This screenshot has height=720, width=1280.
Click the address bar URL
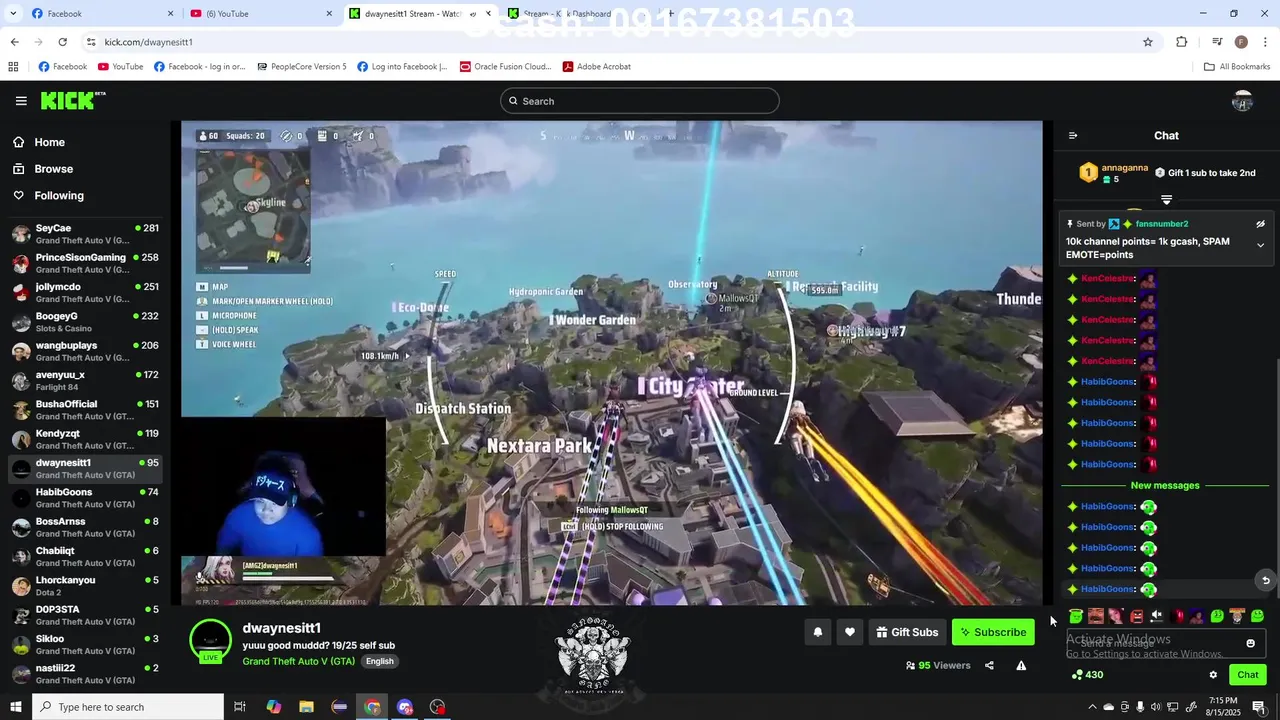pos(149,42)
